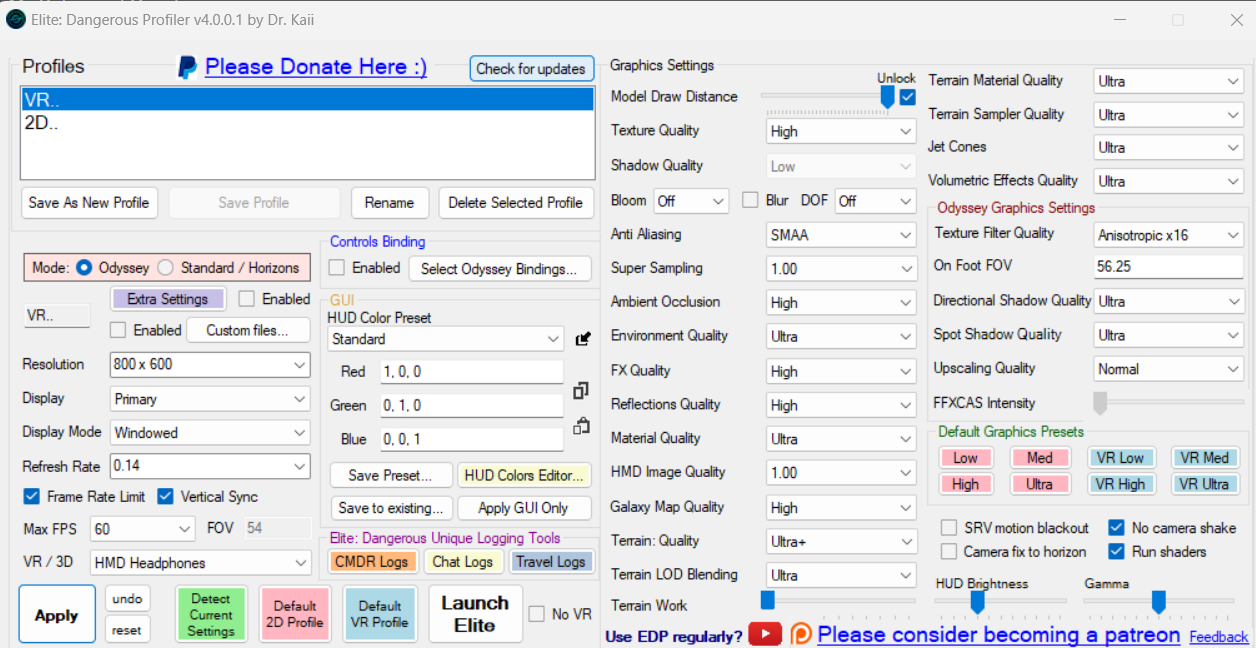The height and width of the screenshot is (648, 1256).
Task: Click the Apply button
Action: tap(57, 615)
